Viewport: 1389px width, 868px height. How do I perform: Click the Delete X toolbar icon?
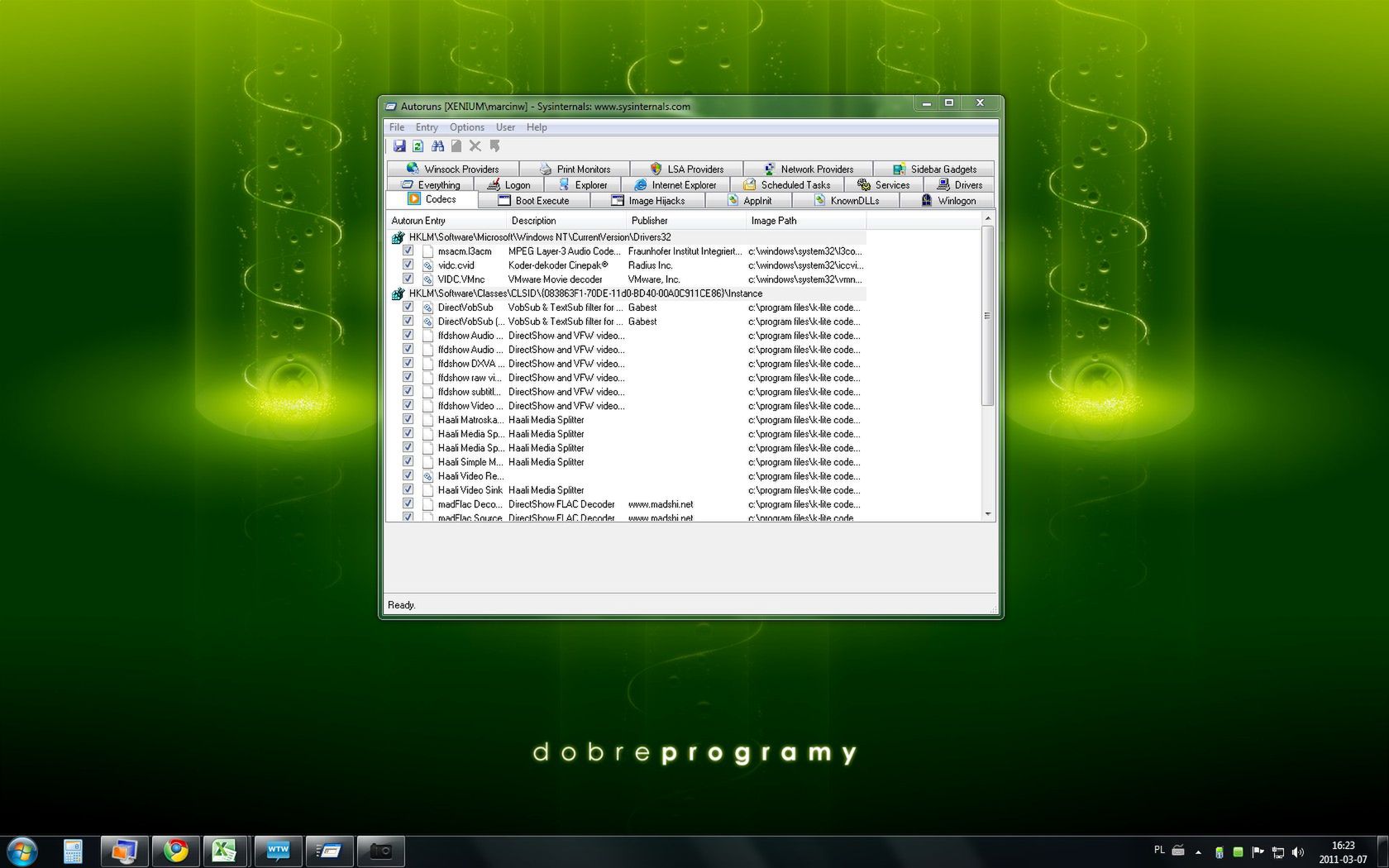tap(475, 146)
